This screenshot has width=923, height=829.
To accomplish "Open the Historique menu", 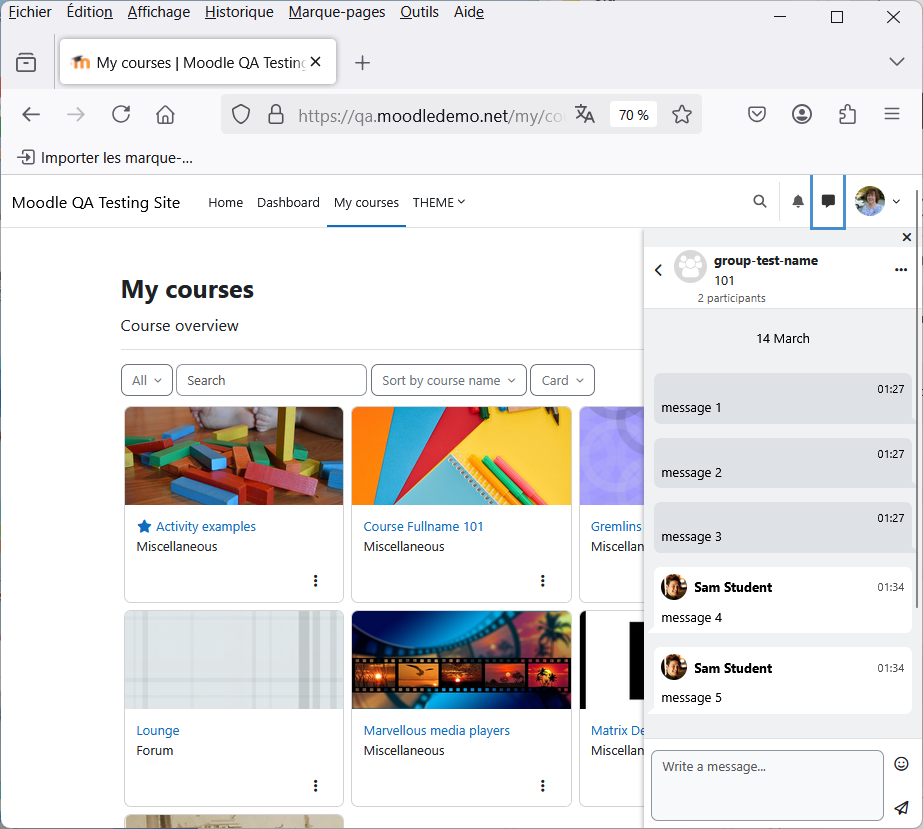I will point(239,12).
